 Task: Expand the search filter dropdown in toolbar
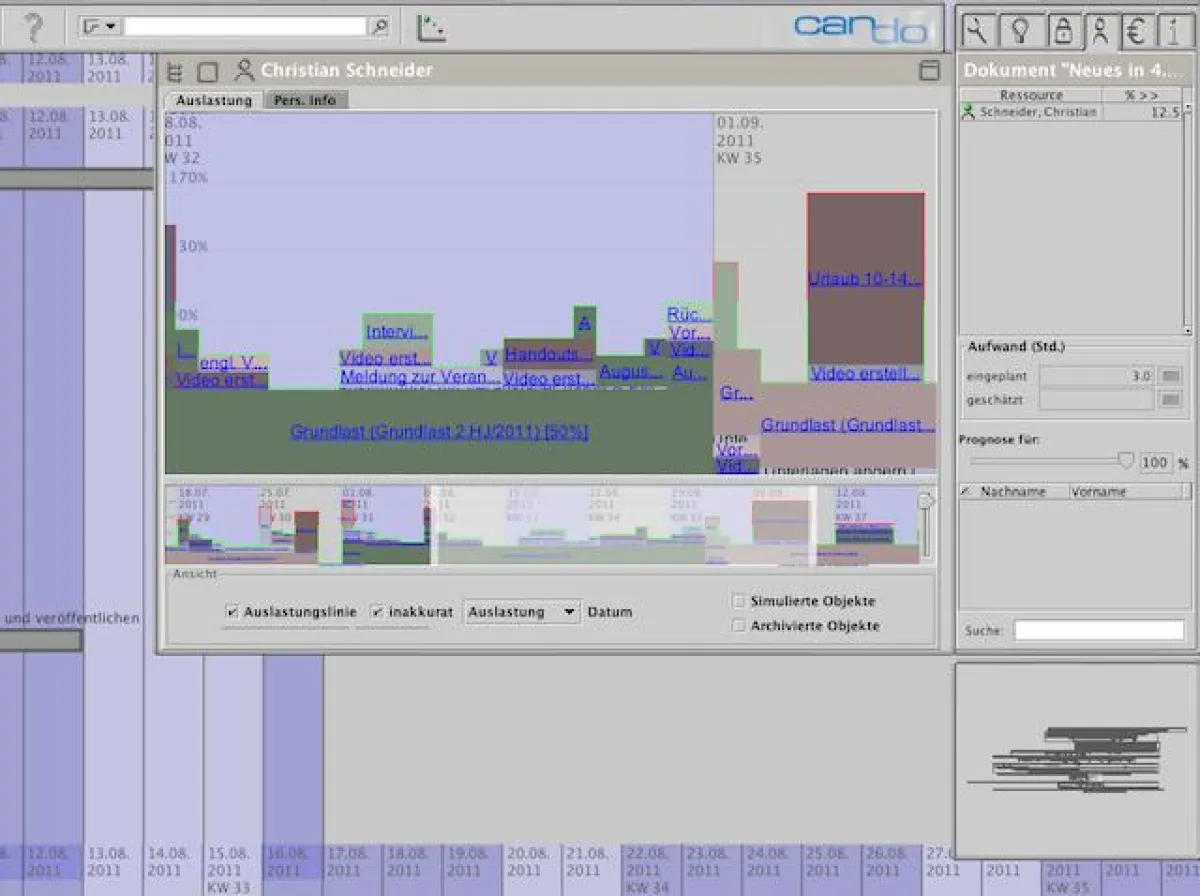(x=99, y=27)
